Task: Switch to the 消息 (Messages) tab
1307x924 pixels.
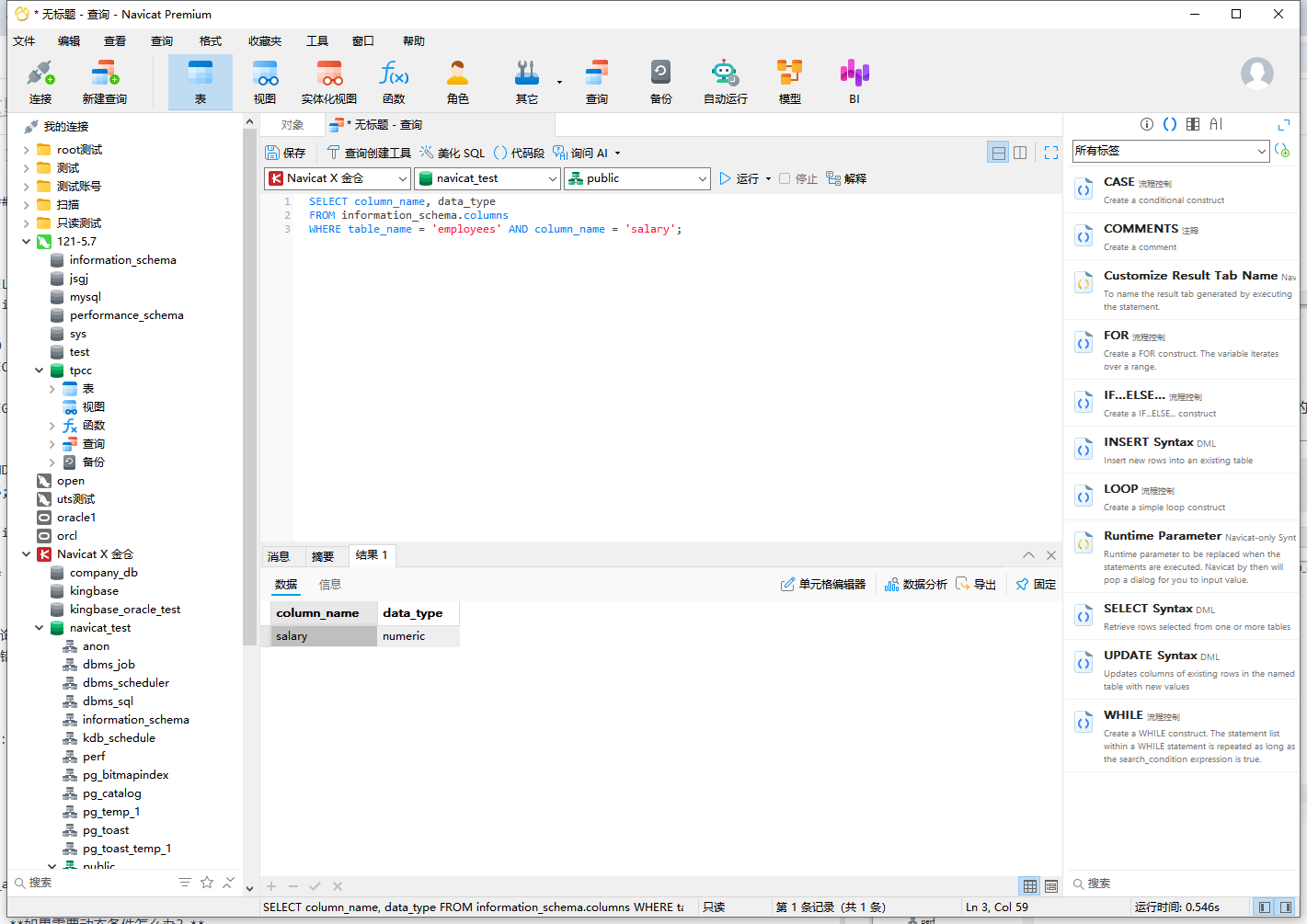Action: (279, 556)
